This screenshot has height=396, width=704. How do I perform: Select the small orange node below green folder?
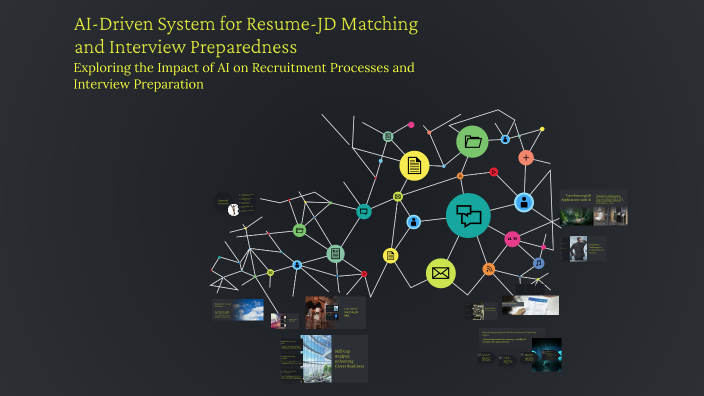point(460,176)
